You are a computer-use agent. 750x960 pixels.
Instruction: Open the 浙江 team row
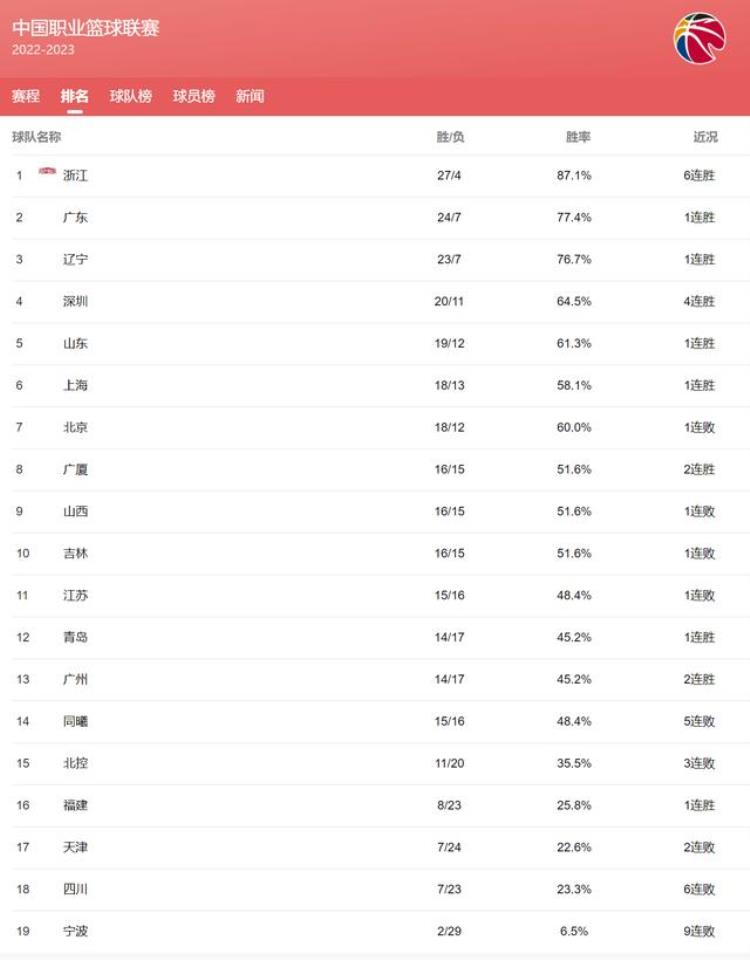click(375, 176)
